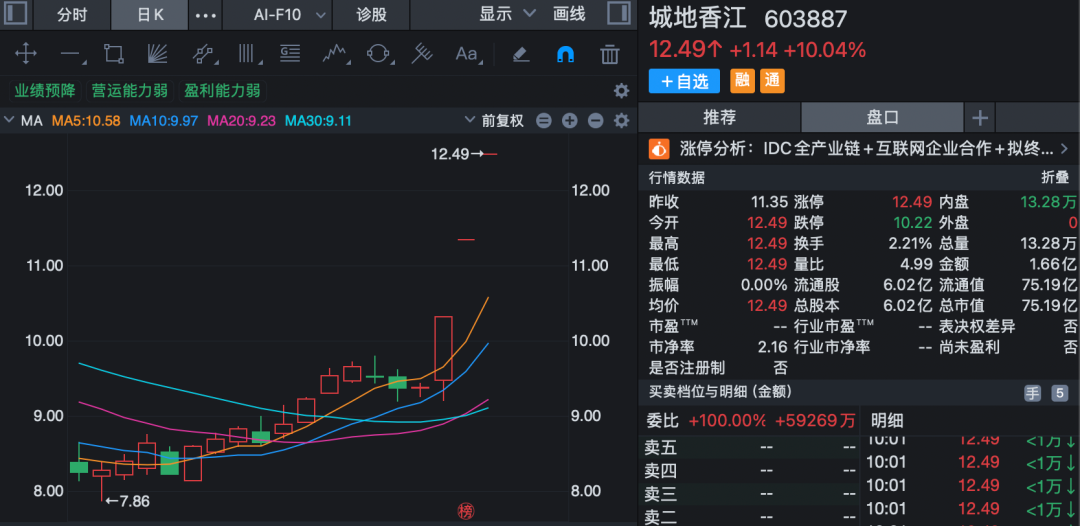Click the MA5:10.58 indicator label
The image size is (1080, 526).
pyautogui.click(x=86, y=121)
